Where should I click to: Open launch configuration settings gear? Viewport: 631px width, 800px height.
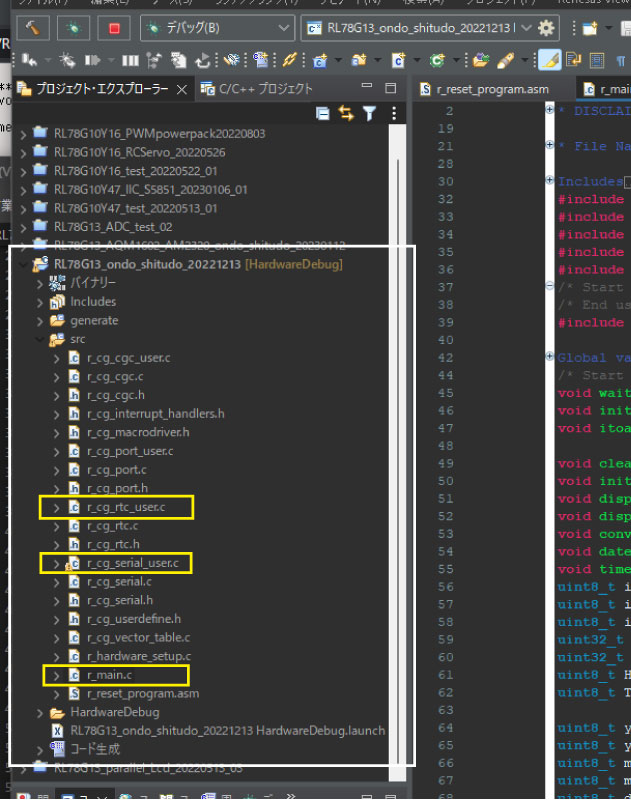tap(546, 28)
